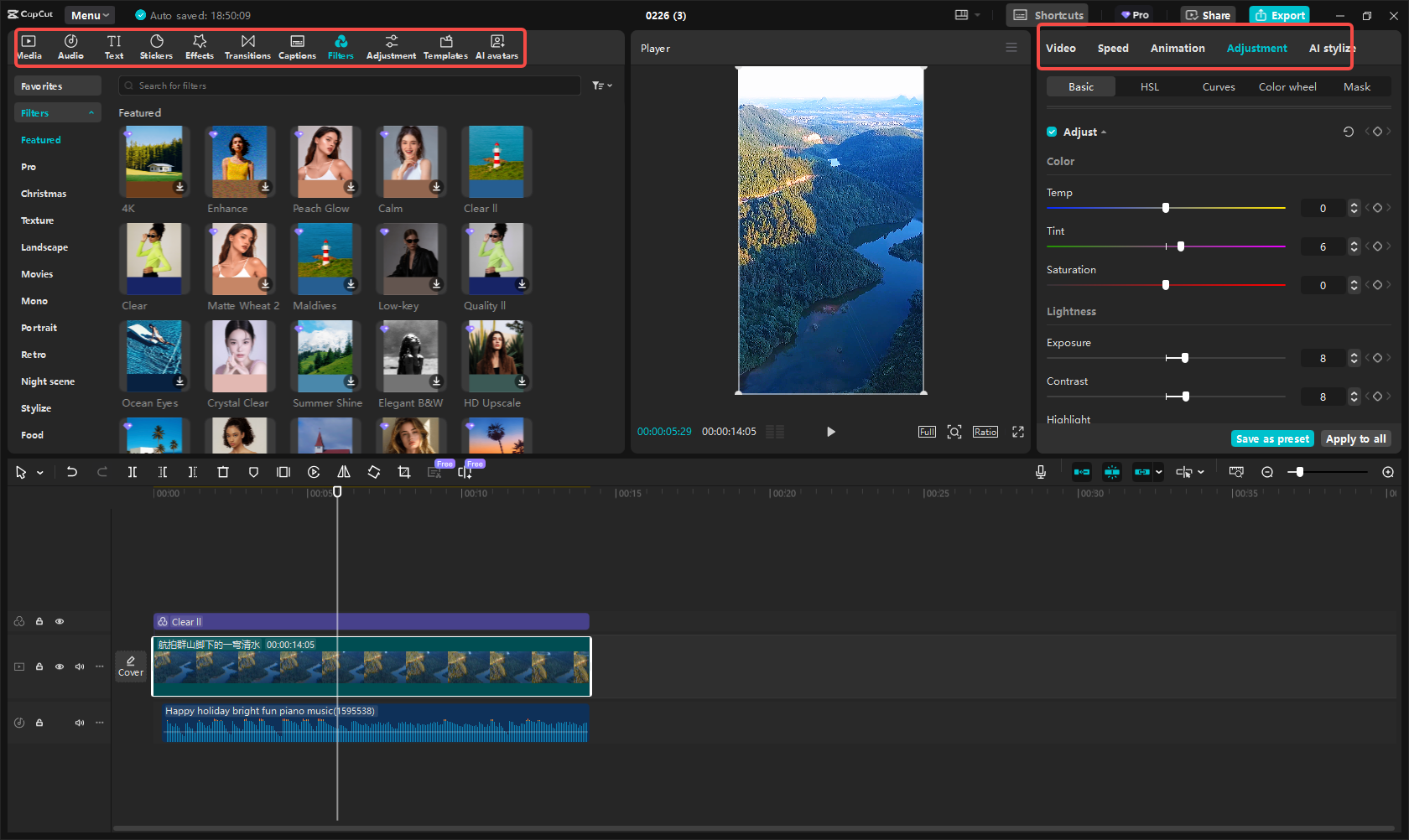Switch to the Curves tab
Image resolution: width=1409 pixels, height=840 pixels.
tap(1218, 86)
